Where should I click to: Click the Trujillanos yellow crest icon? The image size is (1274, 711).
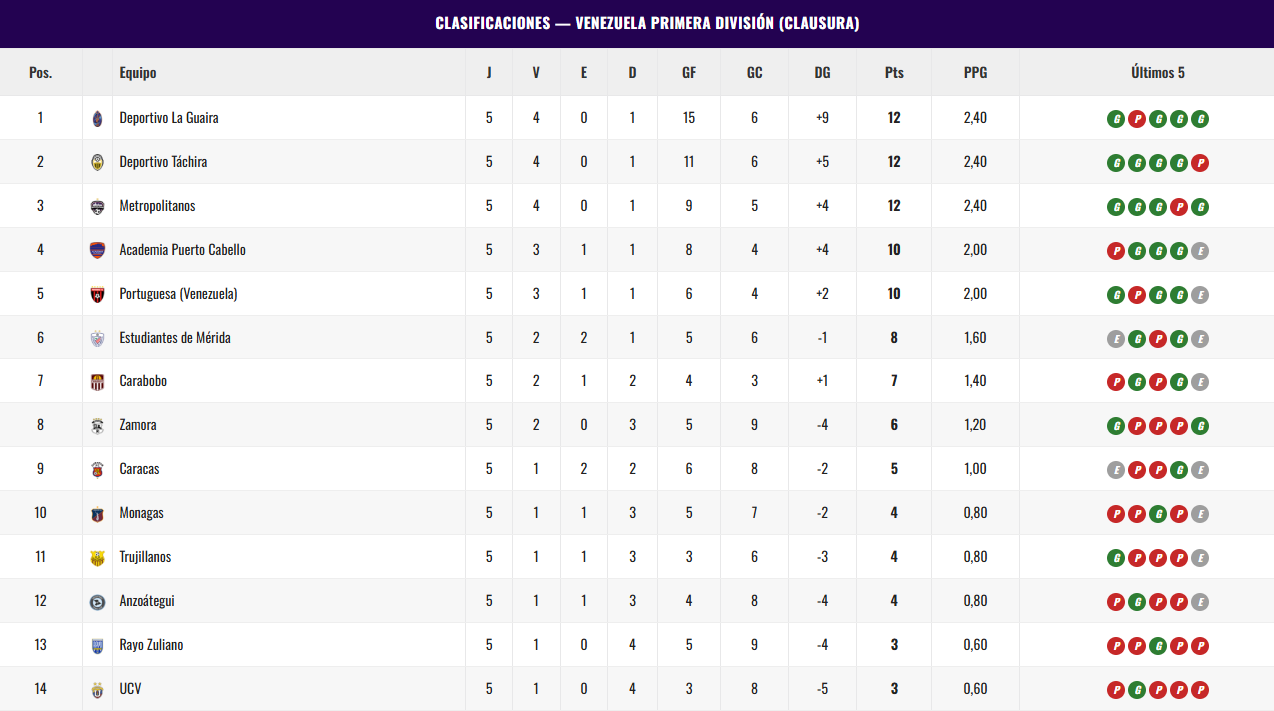click(x=97, y=557)
